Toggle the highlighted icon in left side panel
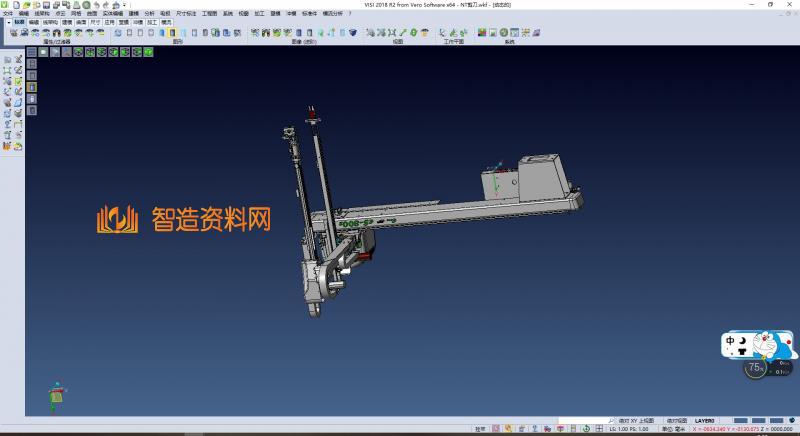Image resolution: width=800 pixels, height=436 pixels. point(31,87)
